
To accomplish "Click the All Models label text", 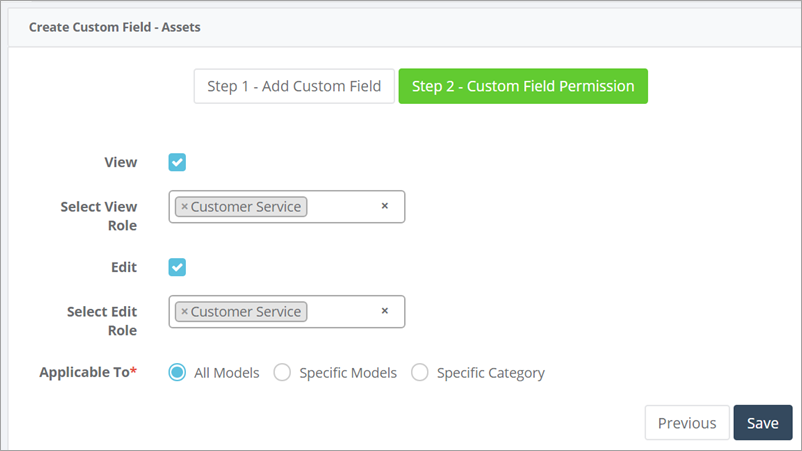I will 227,373.
